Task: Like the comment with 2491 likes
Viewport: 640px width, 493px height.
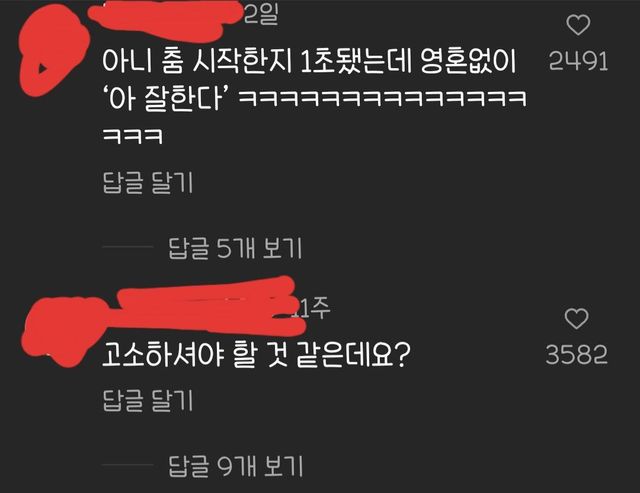Action: pyautogui.click(x=578, y=25)
